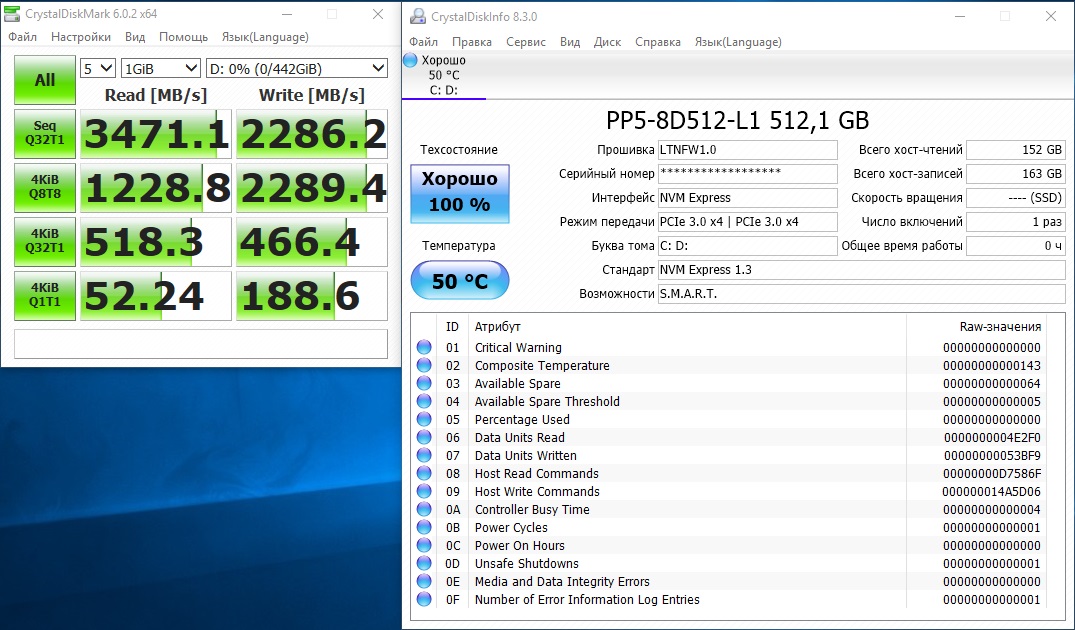Image resolution: width=1075 pixels, height=630 pixels.
Task: Start the Seq Q32T1 test
Action: 45,133
